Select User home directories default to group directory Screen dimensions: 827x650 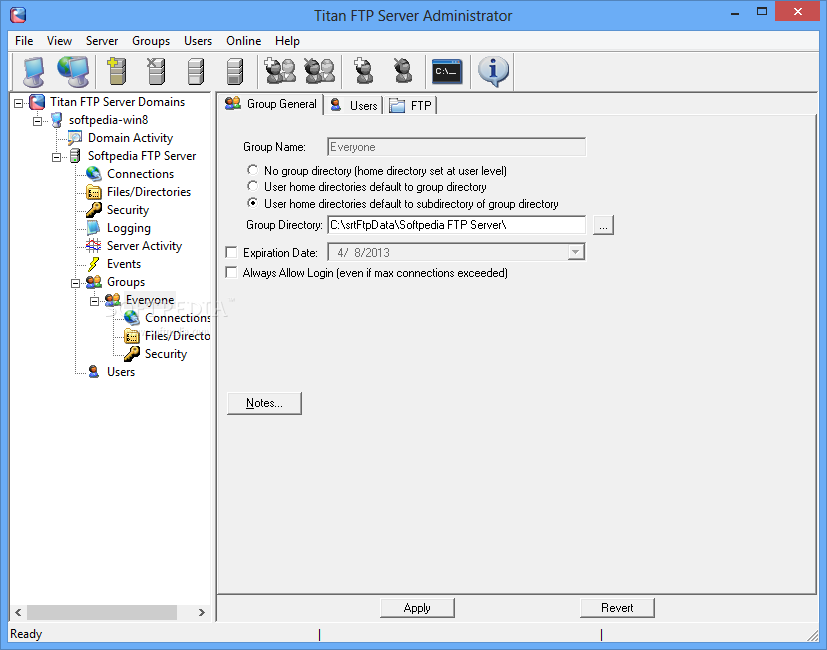pos(253,186)
